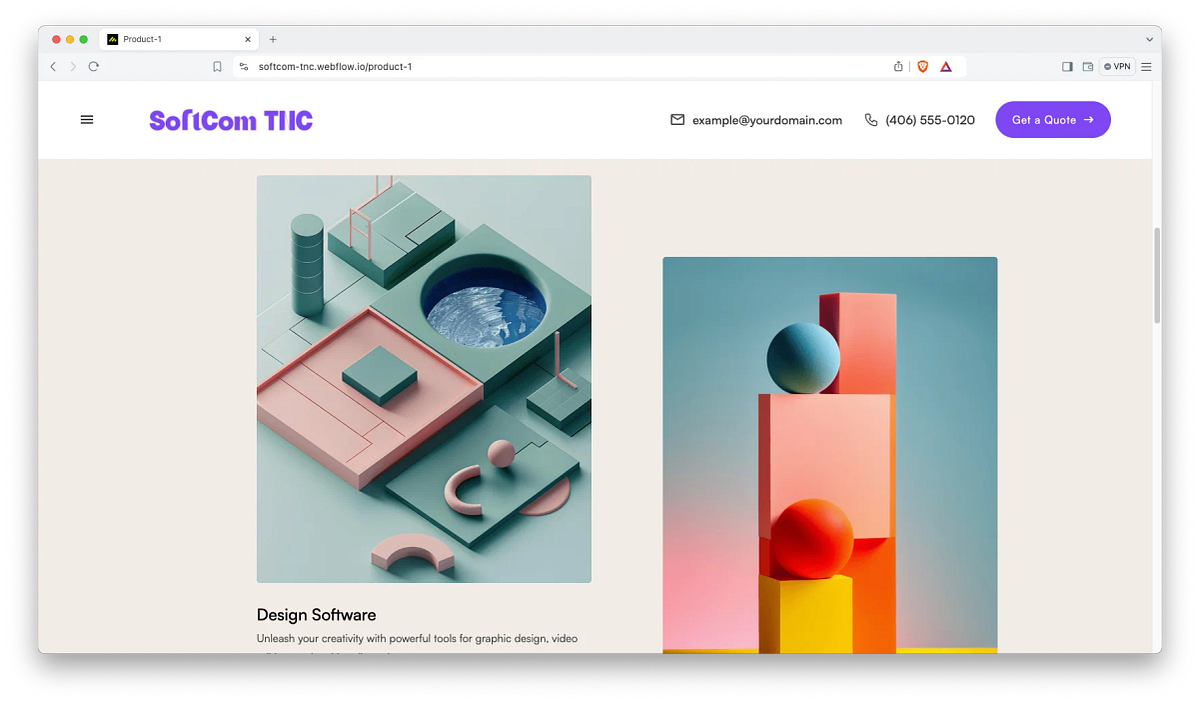Click the phone handset icon
This screenshot has width=1200, height=704.
[x=871, y=120]
